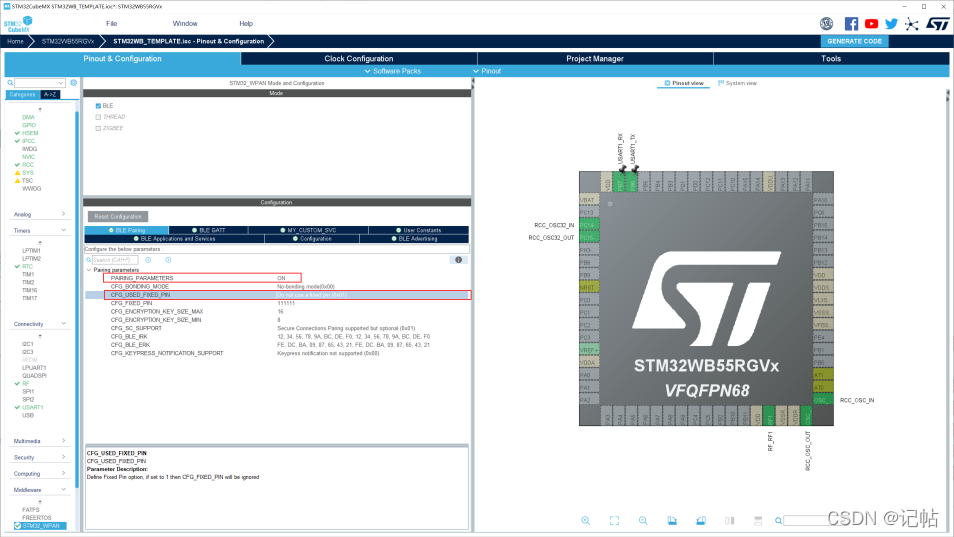Screen dimensions: 954x537
Task: Open the MY_CUSTOM_SVC tab
Action: tap(308, 230)
